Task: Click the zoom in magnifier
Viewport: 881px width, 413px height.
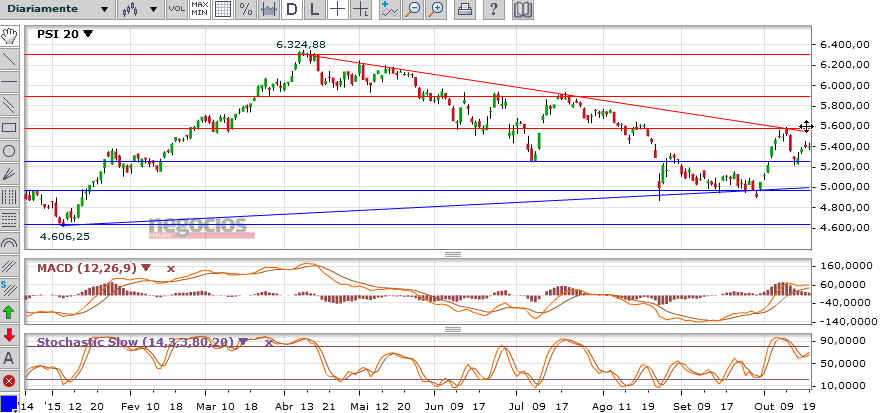Action: pyautogui.click(x=435, y=10)
